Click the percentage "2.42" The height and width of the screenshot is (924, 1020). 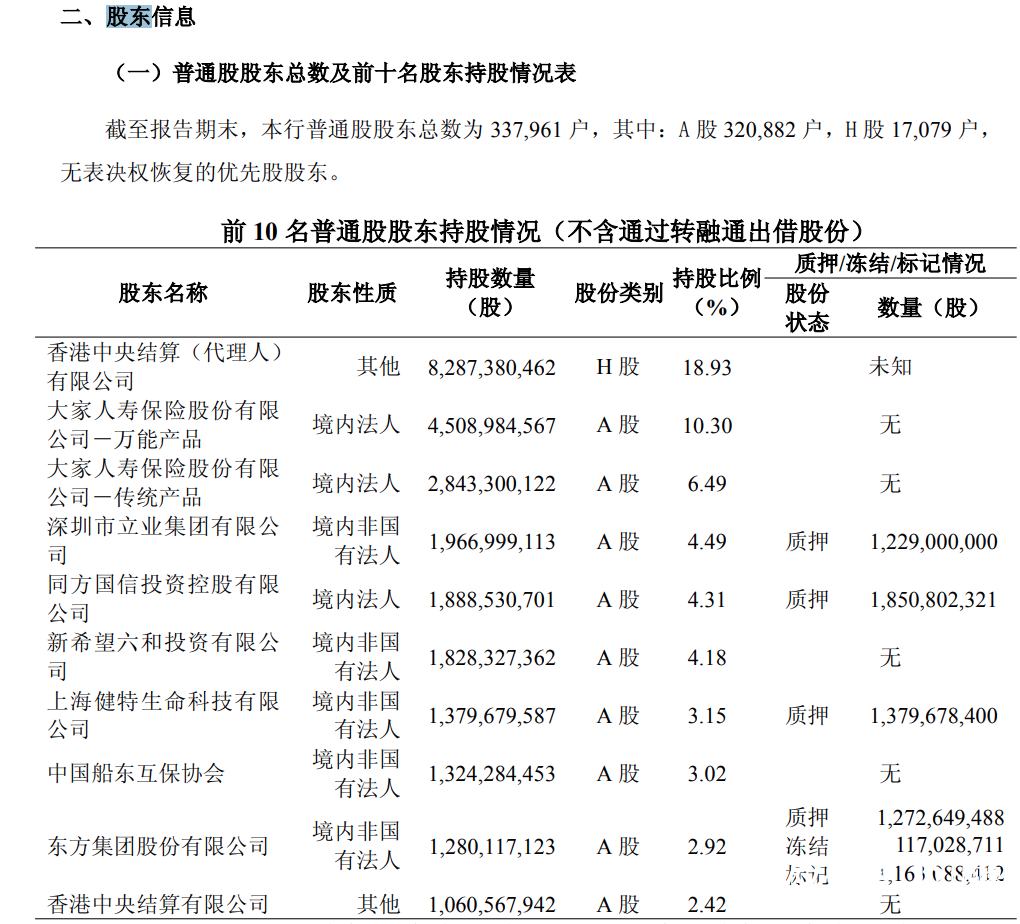(x=707, y=905)
